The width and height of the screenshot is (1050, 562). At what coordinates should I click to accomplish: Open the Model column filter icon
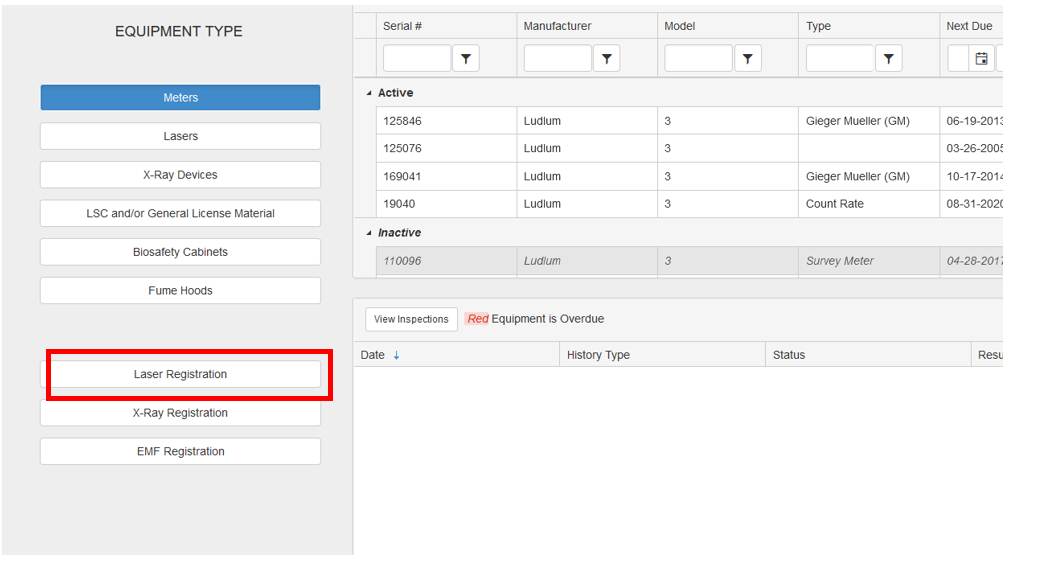pyautogui.click(x=747, y=59)
